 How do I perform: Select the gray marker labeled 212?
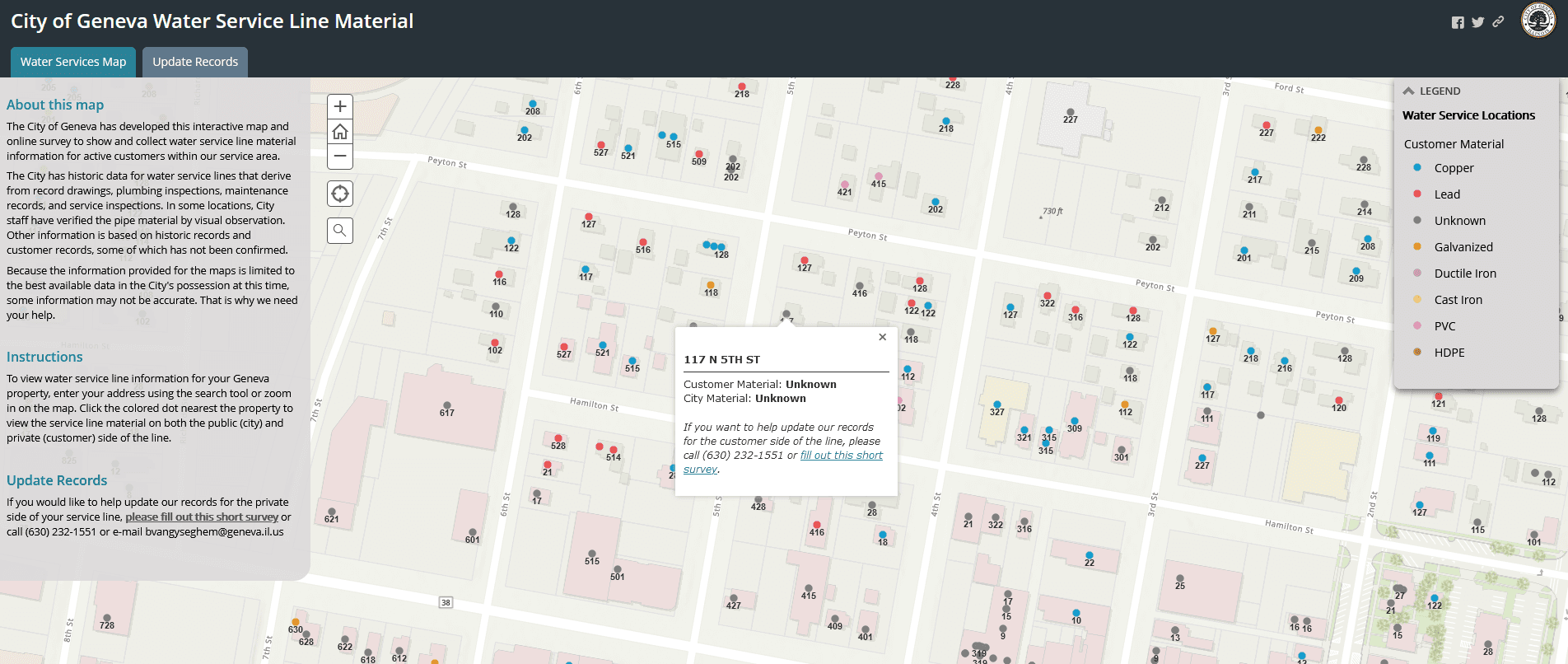[x=1162, y=200]
